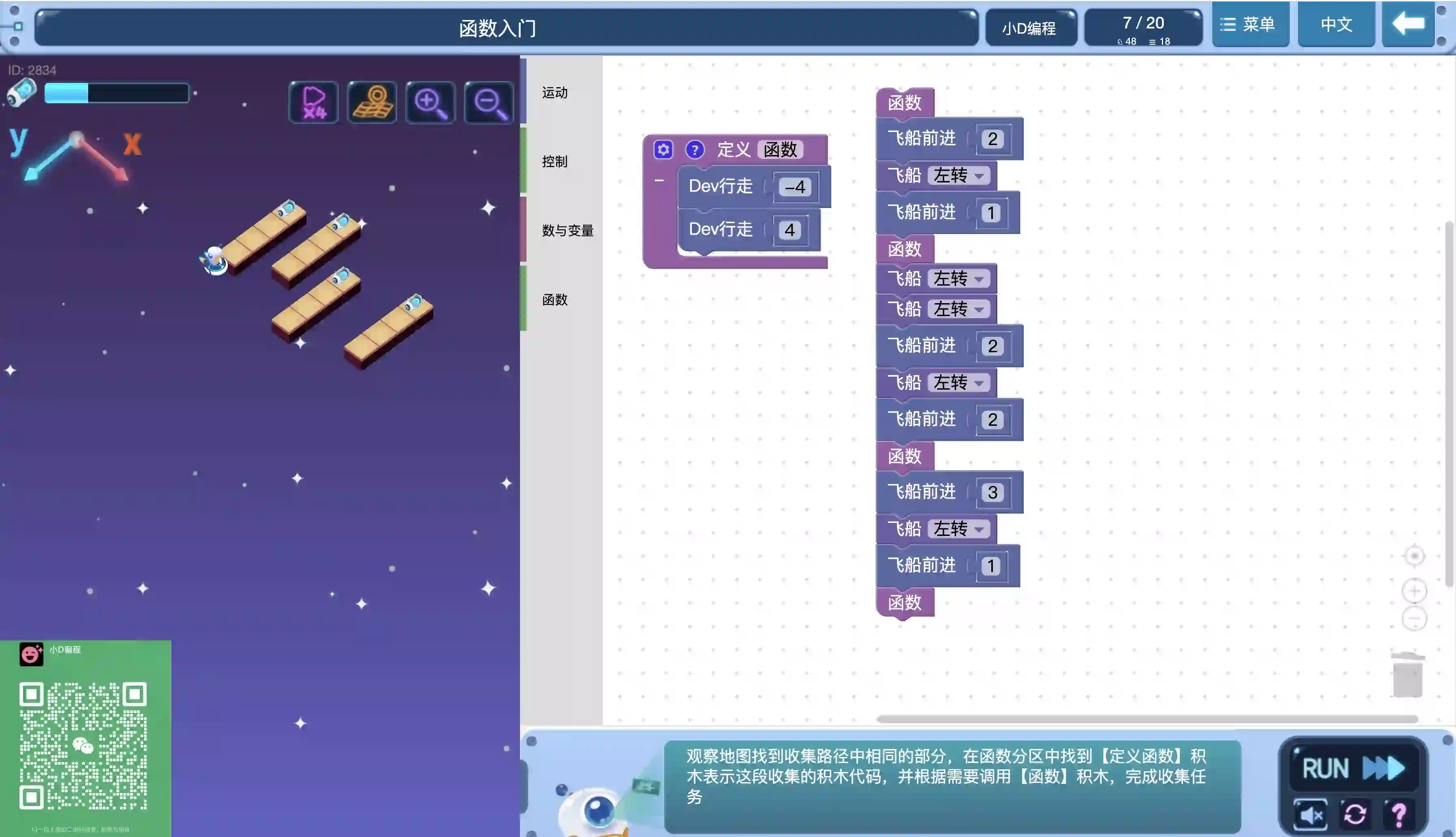Screen dimensions: 1456x837
Task: Zoom in the game scene
Action: 430,102
